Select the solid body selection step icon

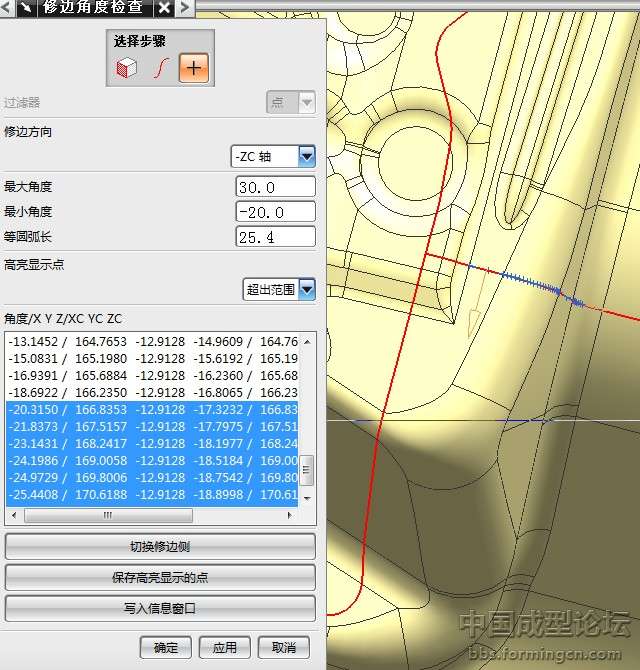click(x=126, y=68)
